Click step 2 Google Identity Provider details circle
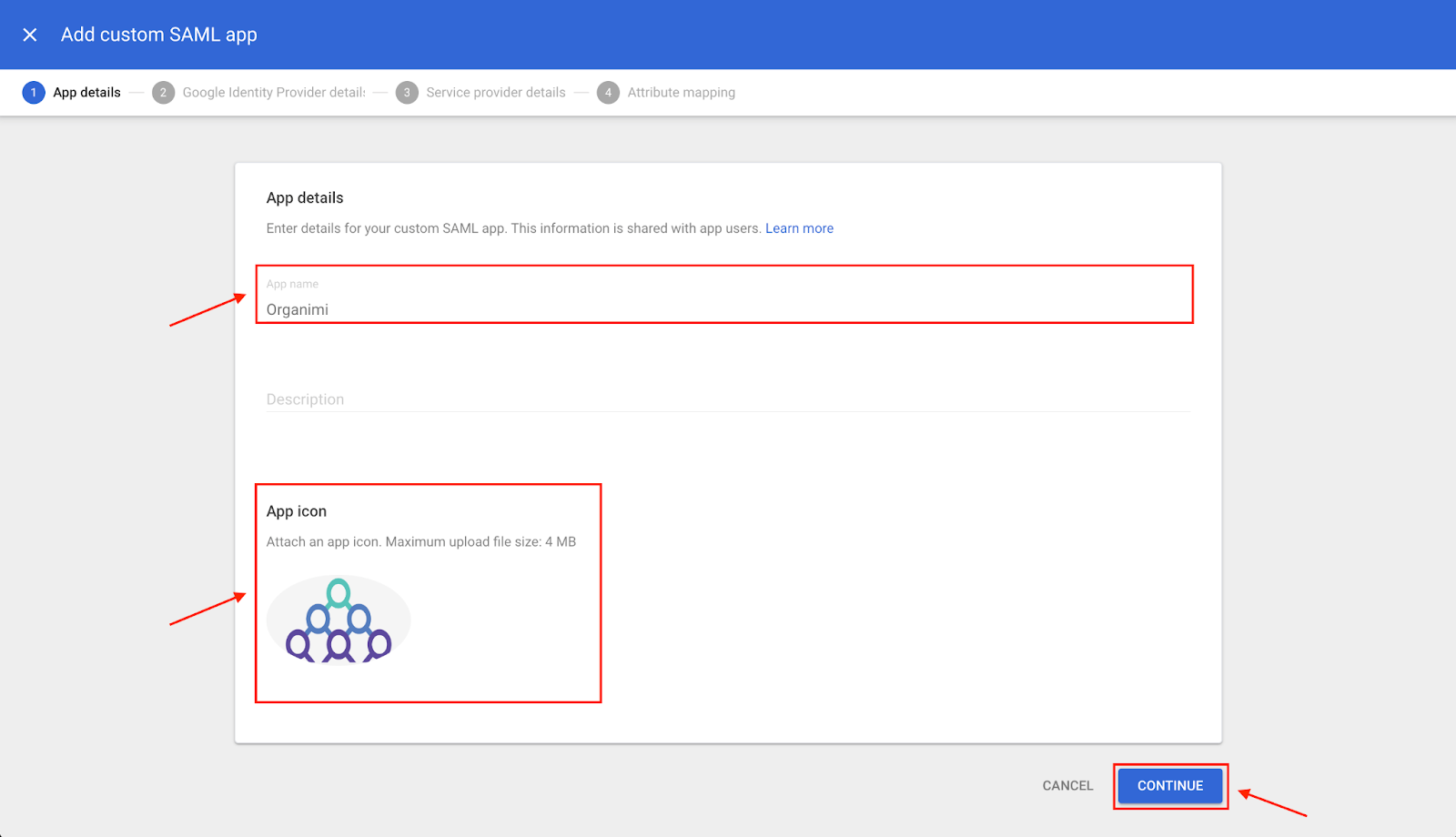1456x837 pixels. [162, 92]
